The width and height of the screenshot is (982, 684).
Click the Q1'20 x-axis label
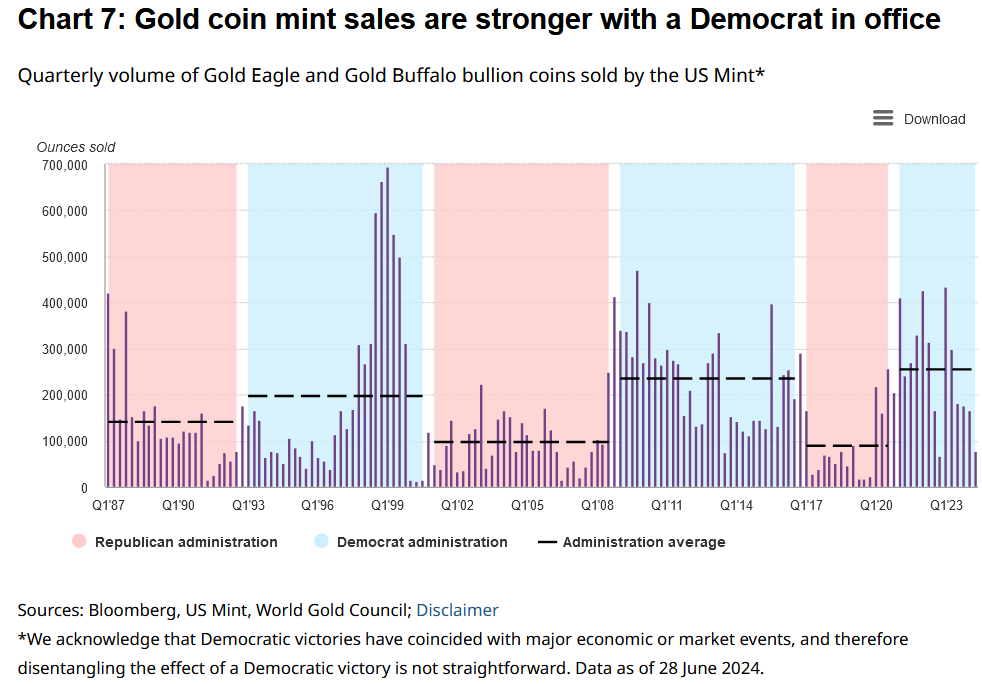(876, 506)
